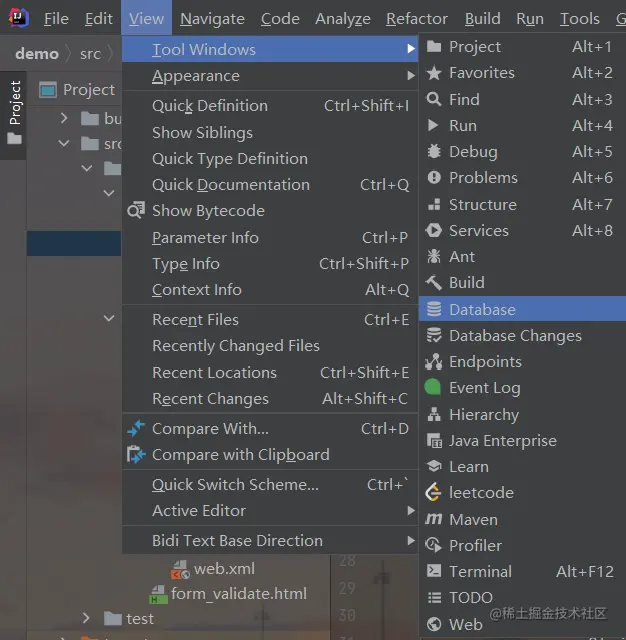Expand the Appearance submenu arrow
The width and height of the screenshot is (626, 640).
(x=411, y=76)
